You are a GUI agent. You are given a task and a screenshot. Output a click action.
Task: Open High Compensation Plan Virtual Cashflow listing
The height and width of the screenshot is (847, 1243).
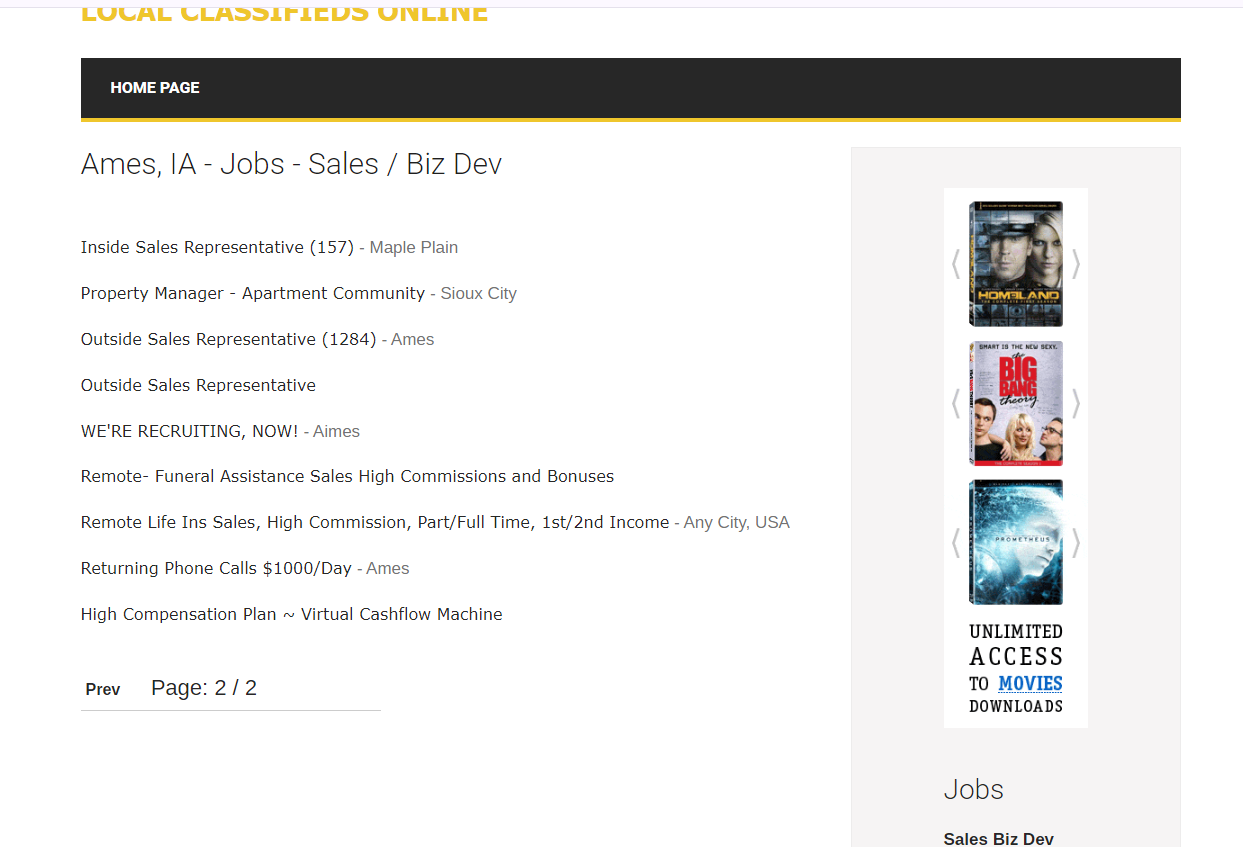[x=292, y=614]
